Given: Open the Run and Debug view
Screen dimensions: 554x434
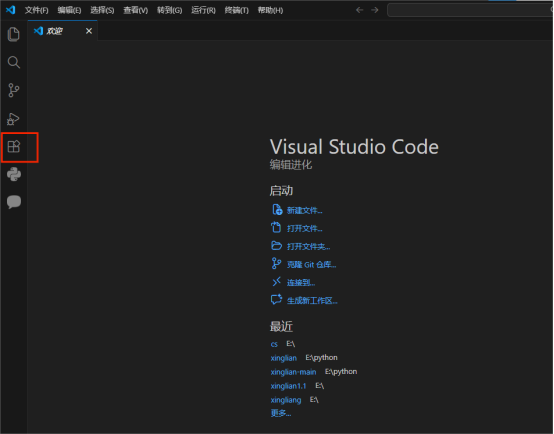Looking at the screenshot, I should (x=13, y=118).
